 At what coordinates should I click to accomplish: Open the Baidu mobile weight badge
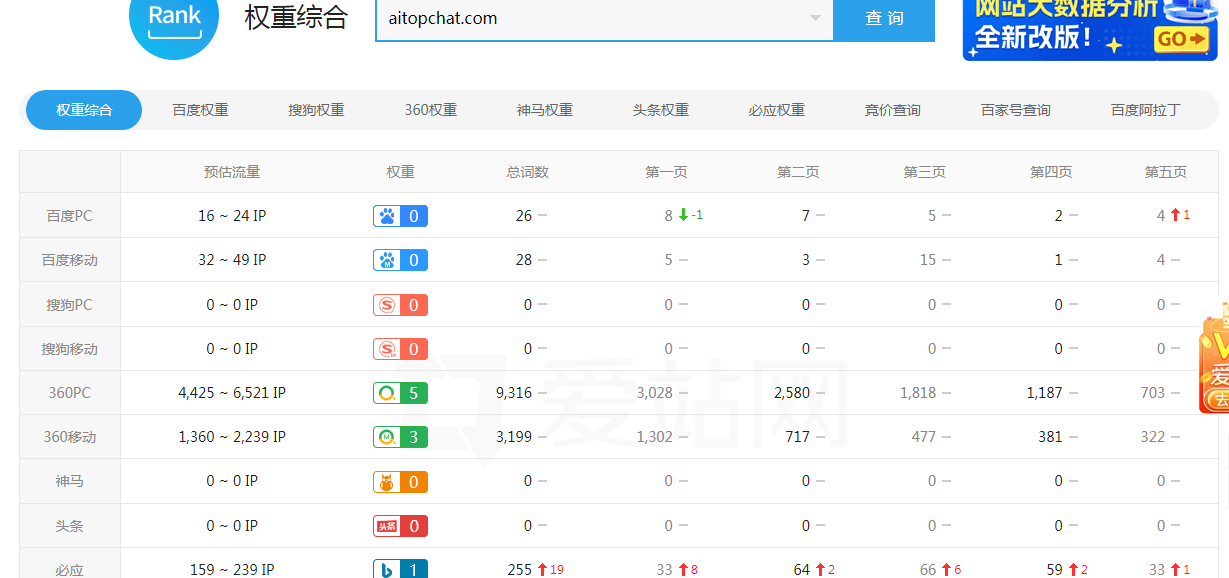click(x=400, y=260)
